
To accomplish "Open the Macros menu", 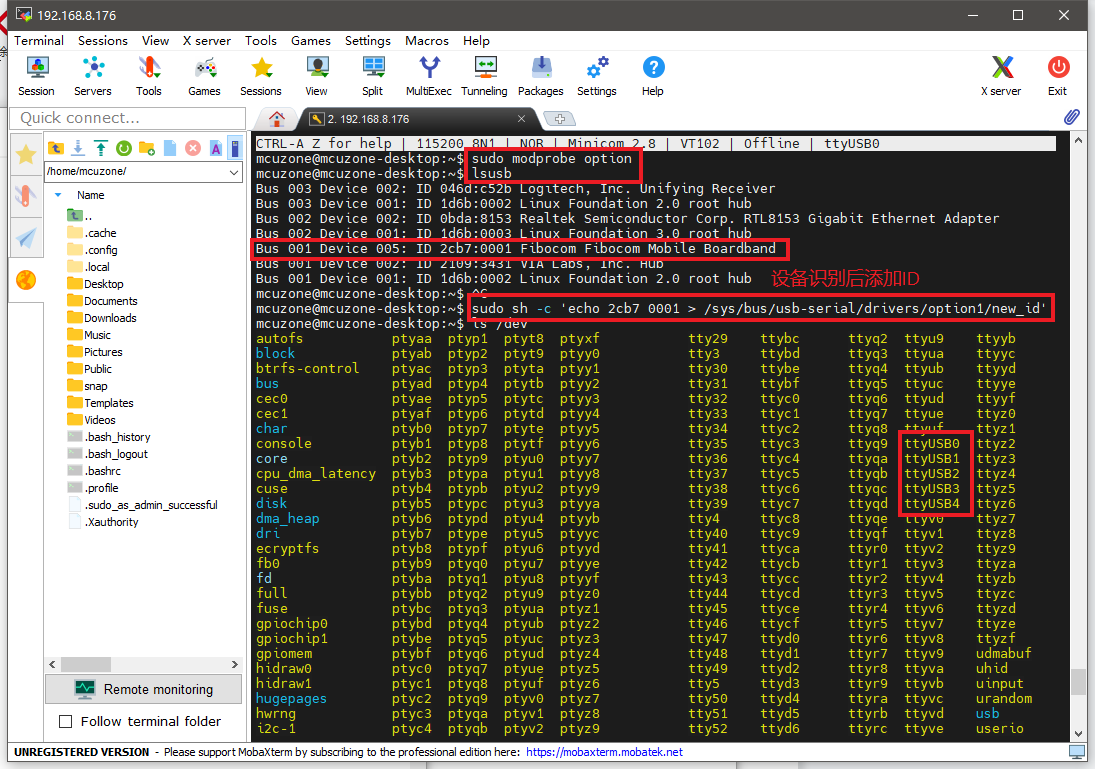I will click(427, 41).
